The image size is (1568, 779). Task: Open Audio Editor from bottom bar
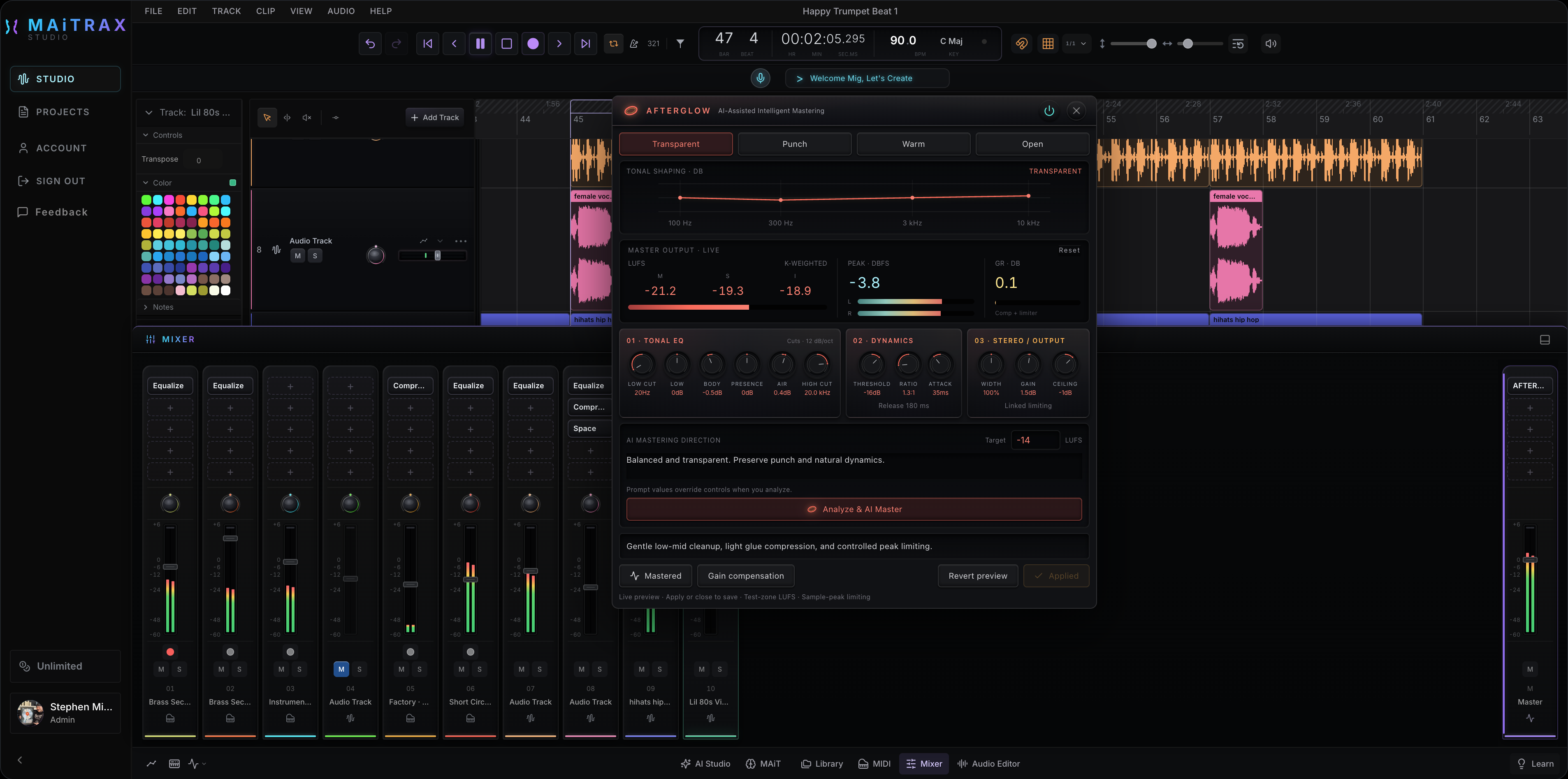988,763
